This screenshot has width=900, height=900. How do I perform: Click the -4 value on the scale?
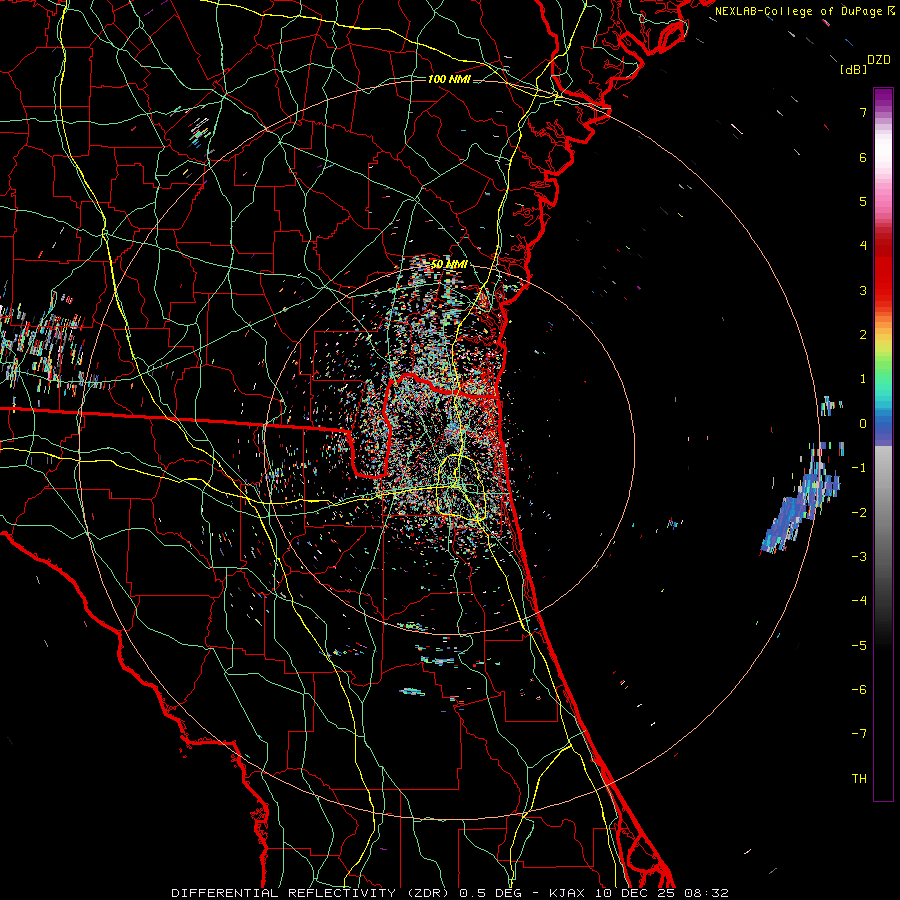[x=859, y=600]
